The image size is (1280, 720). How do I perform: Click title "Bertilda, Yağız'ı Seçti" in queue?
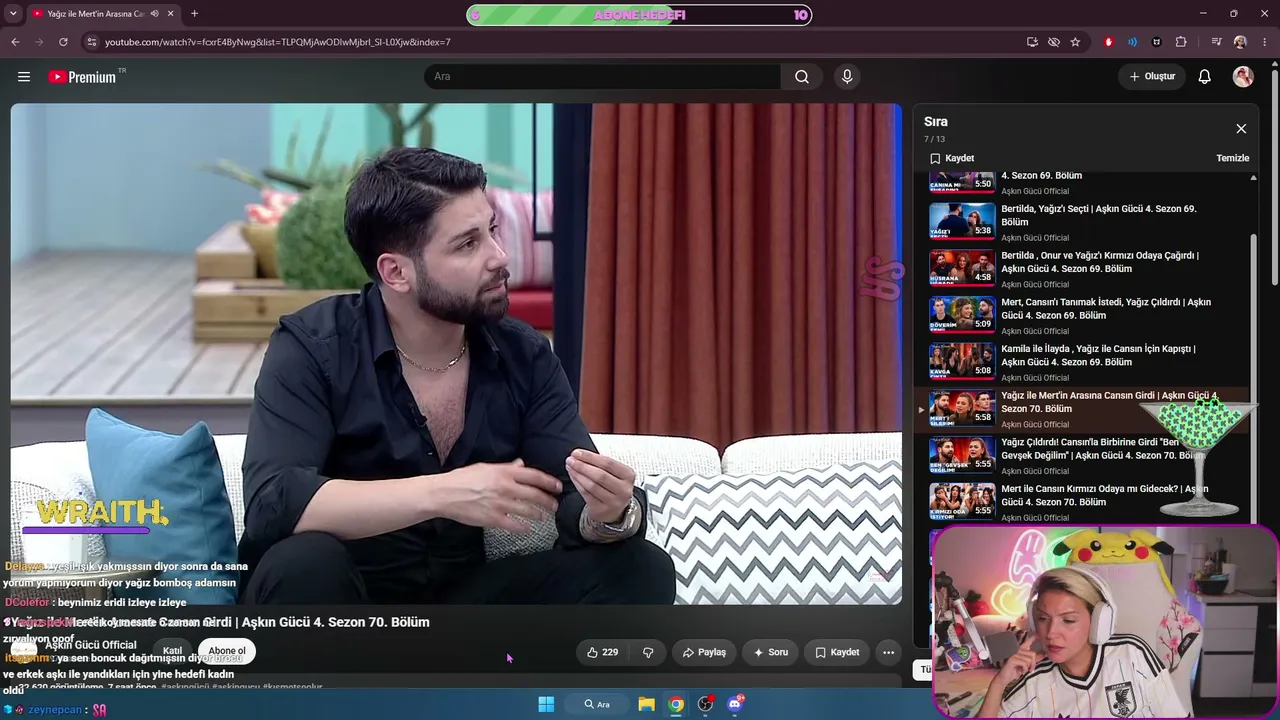1099,215
